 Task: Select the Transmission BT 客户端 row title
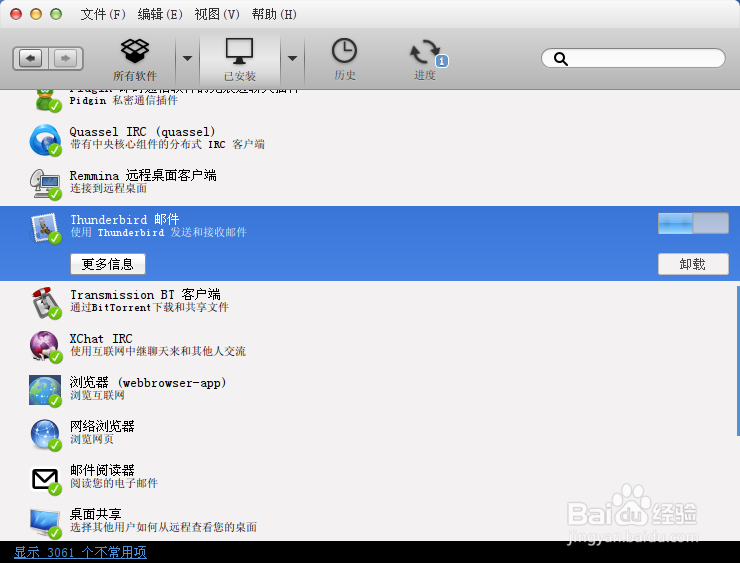tap(145, 294)
